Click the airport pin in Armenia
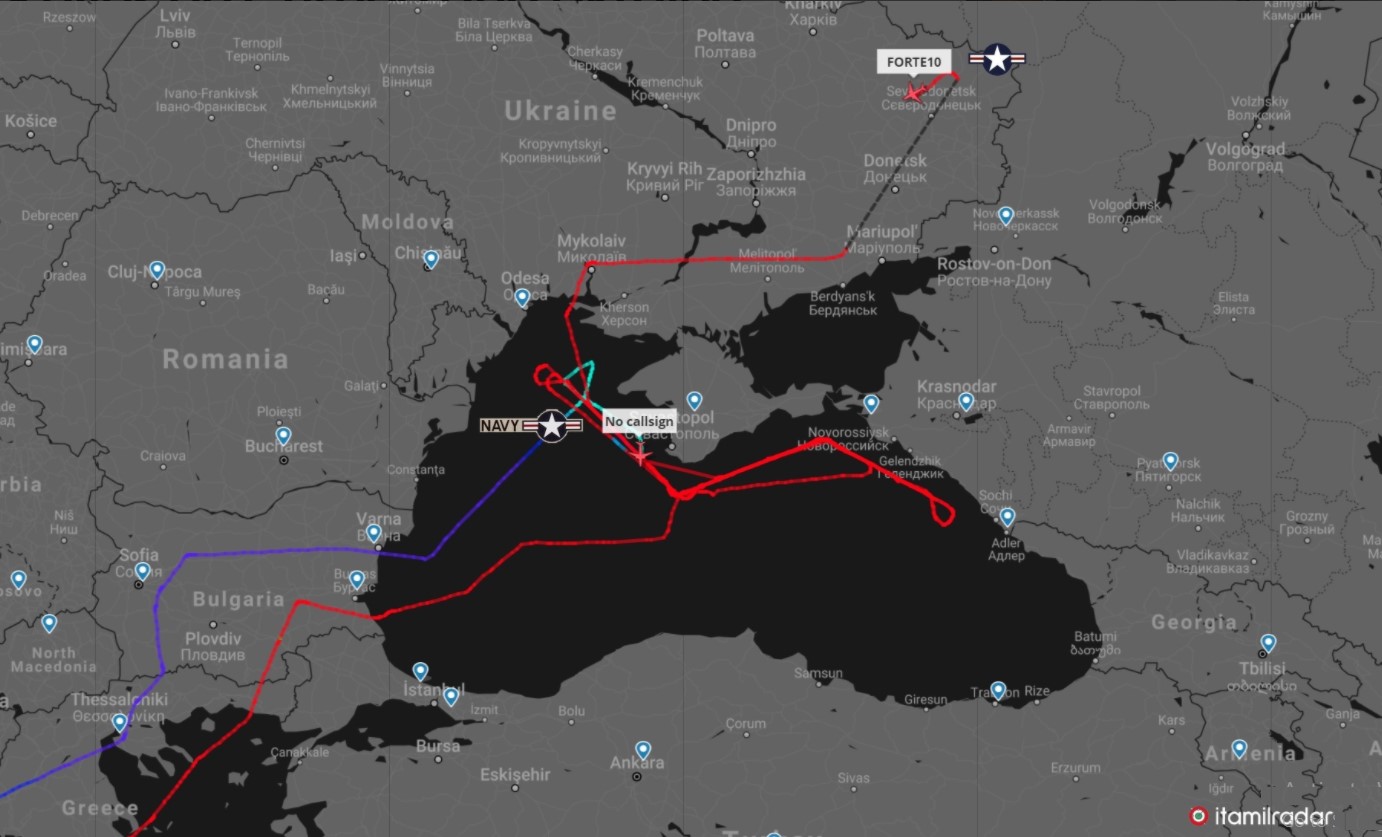The height and width of the screenshot is (837, 1382). click(1239, 748)
